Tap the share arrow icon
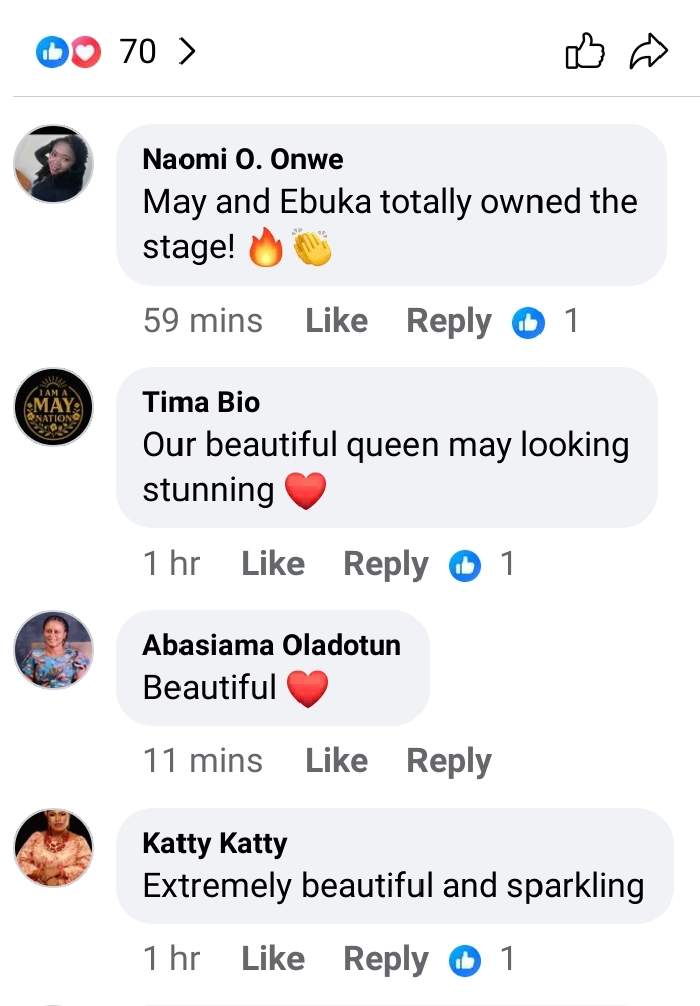Screen dimensions: 700x1006 click(648, 52)
